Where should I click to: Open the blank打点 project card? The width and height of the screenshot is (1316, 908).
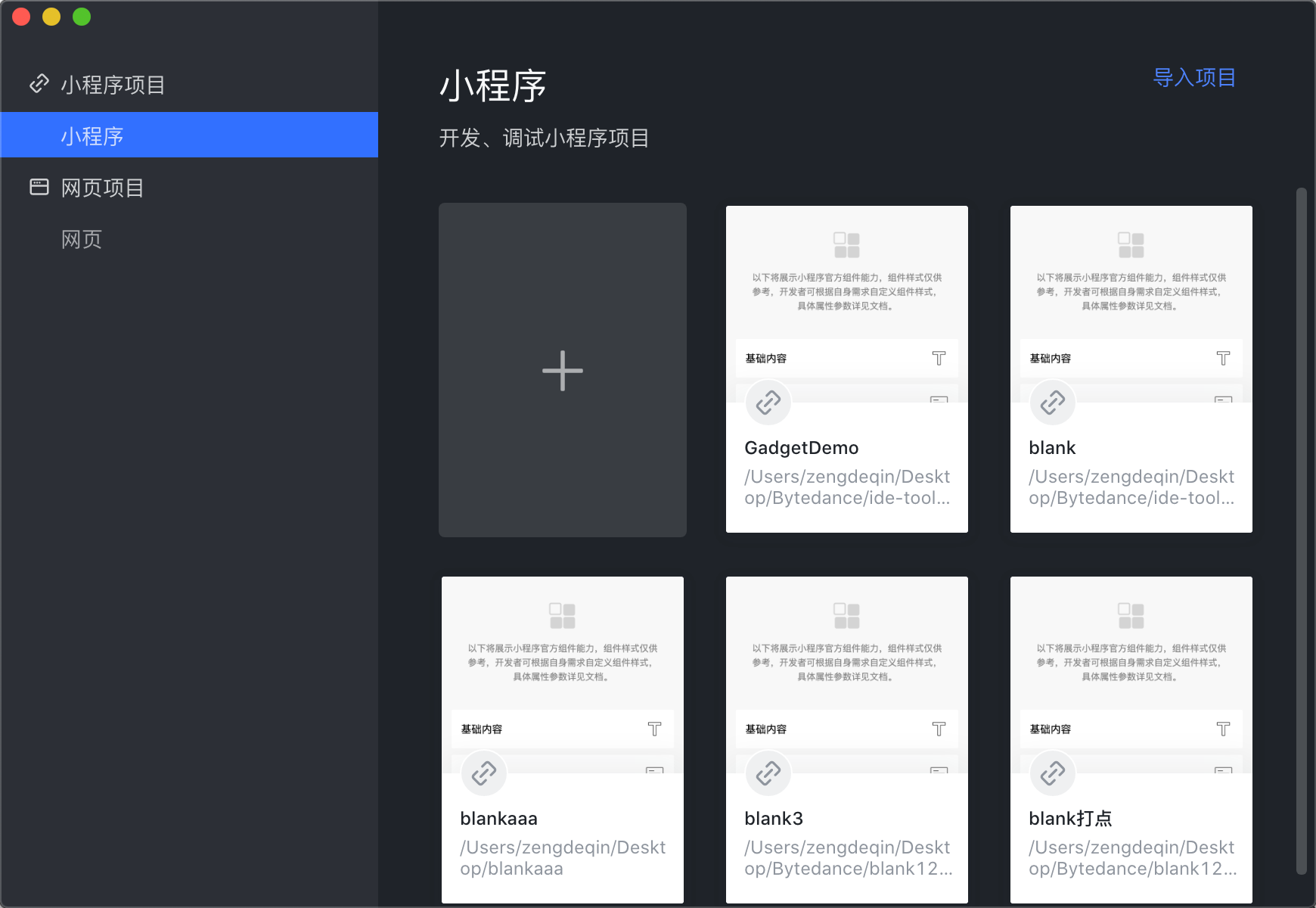click(x=1131, y=740)
